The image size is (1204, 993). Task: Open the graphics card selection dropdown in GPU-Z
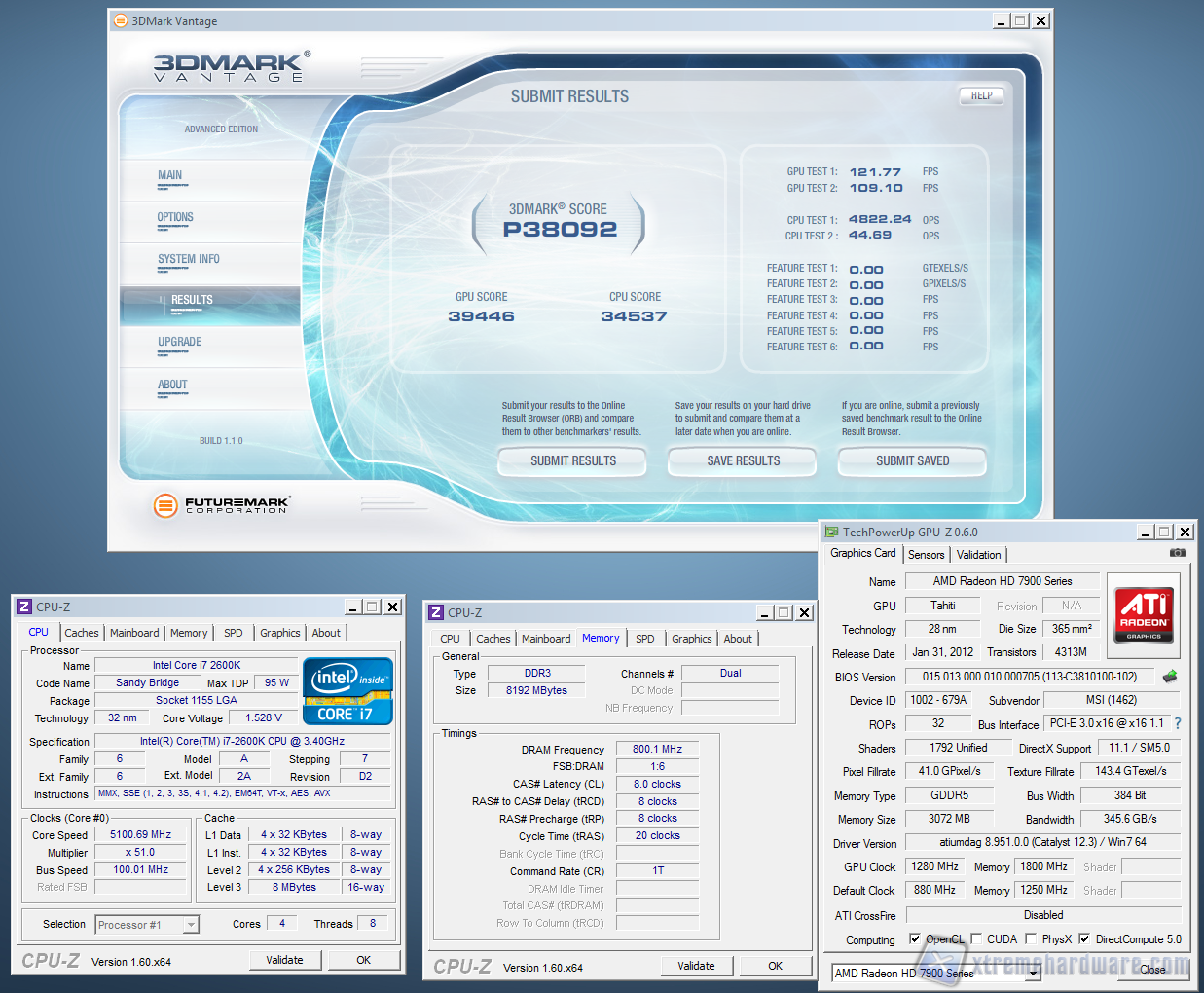point(1033,973)
